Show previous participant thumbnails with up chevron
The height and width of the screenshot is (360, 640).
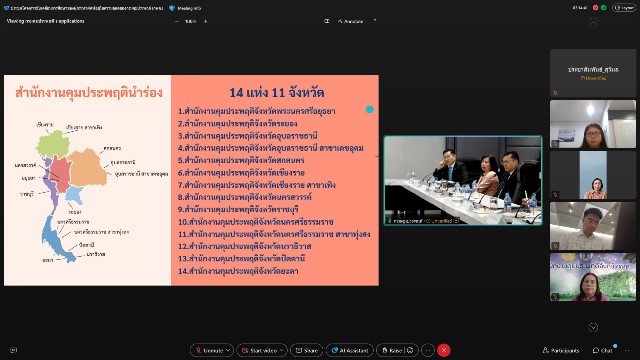click(x=593, y=23)
